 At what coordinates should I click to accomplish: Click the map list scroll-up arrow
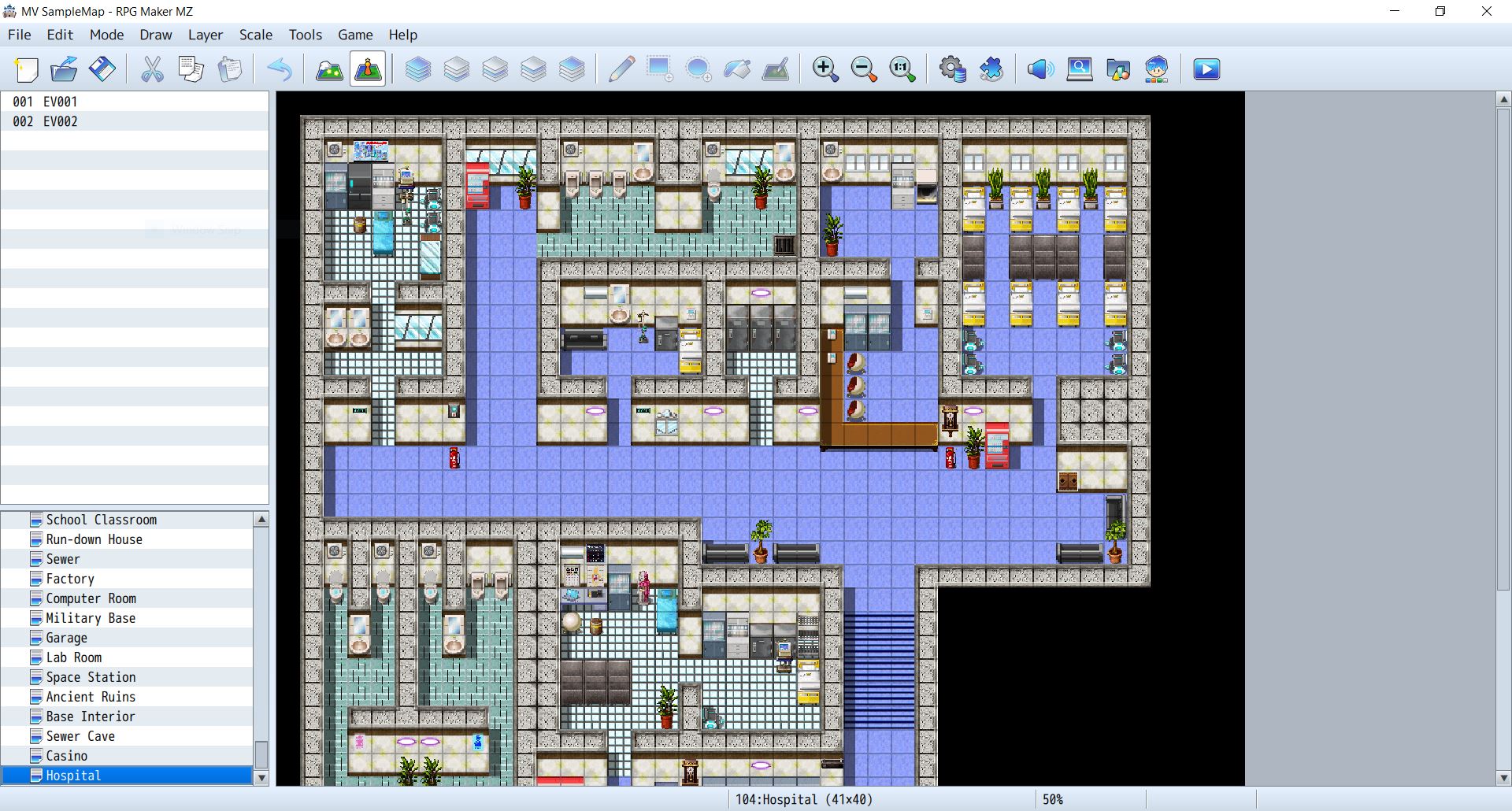pos(261,519)
